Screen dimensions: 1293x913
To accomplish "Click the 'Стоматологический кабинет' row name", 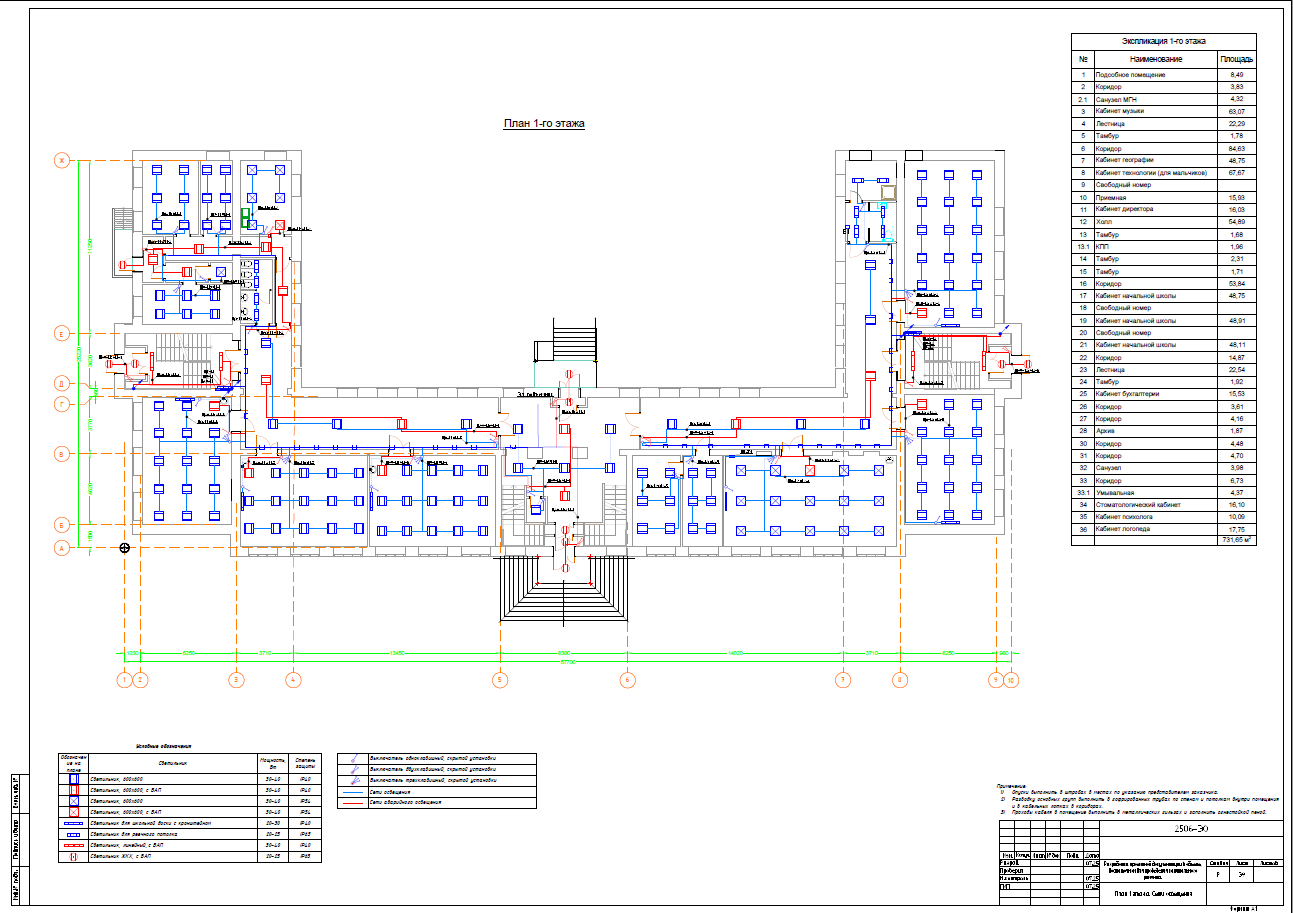I will click(1138, 504).
